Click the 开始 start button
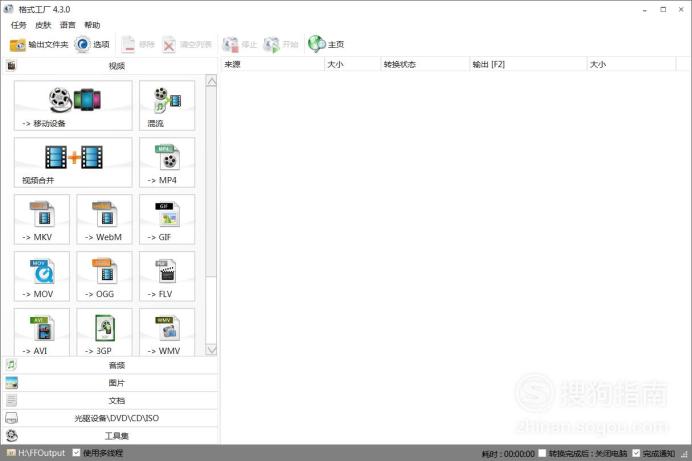Screen dimensions: 692x461 point(281,44)
